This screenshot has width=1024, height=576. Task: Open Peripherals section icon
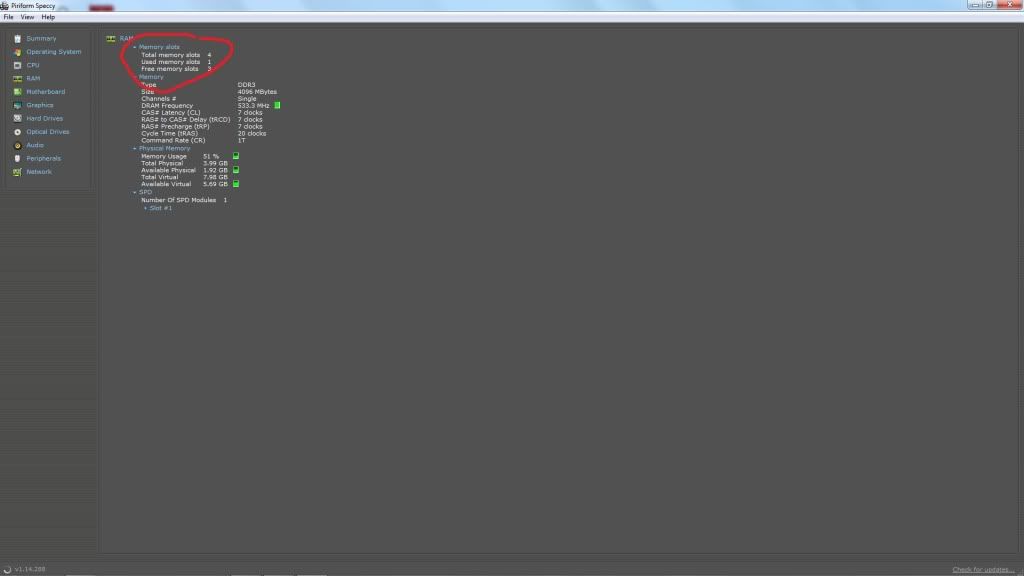pyautogui.click(x=17, y=158)
